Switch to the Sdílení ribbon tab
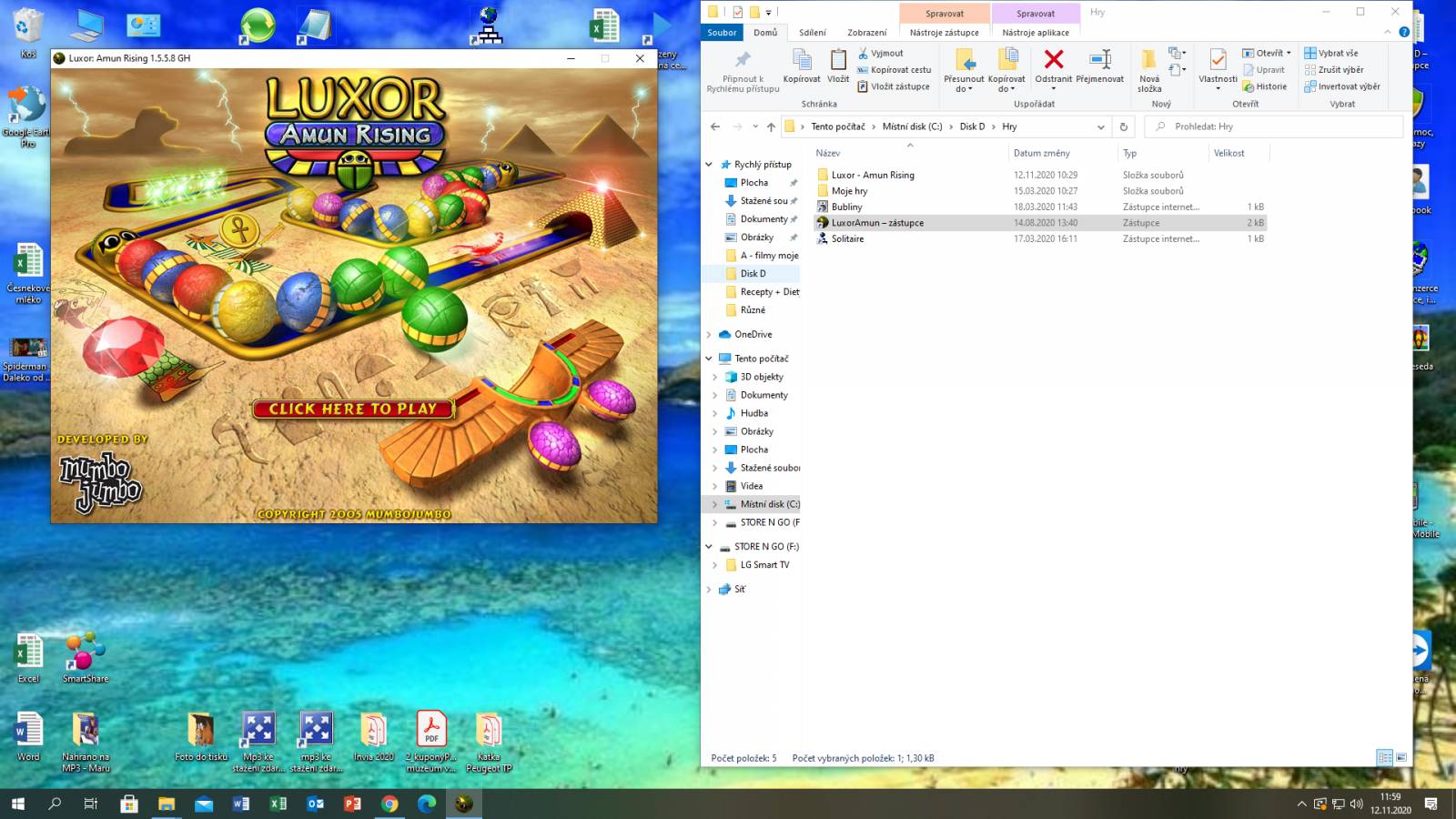The width and height of the screenshot is (1456, 819). pos(813,32)
